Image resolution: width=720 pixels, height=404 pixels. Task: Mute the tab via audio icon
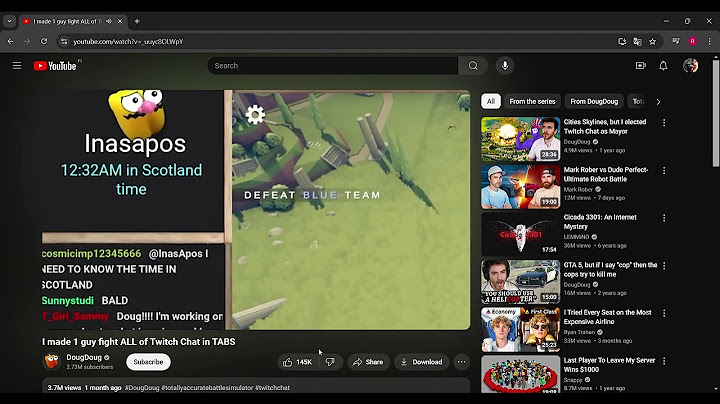pos(109,21)
